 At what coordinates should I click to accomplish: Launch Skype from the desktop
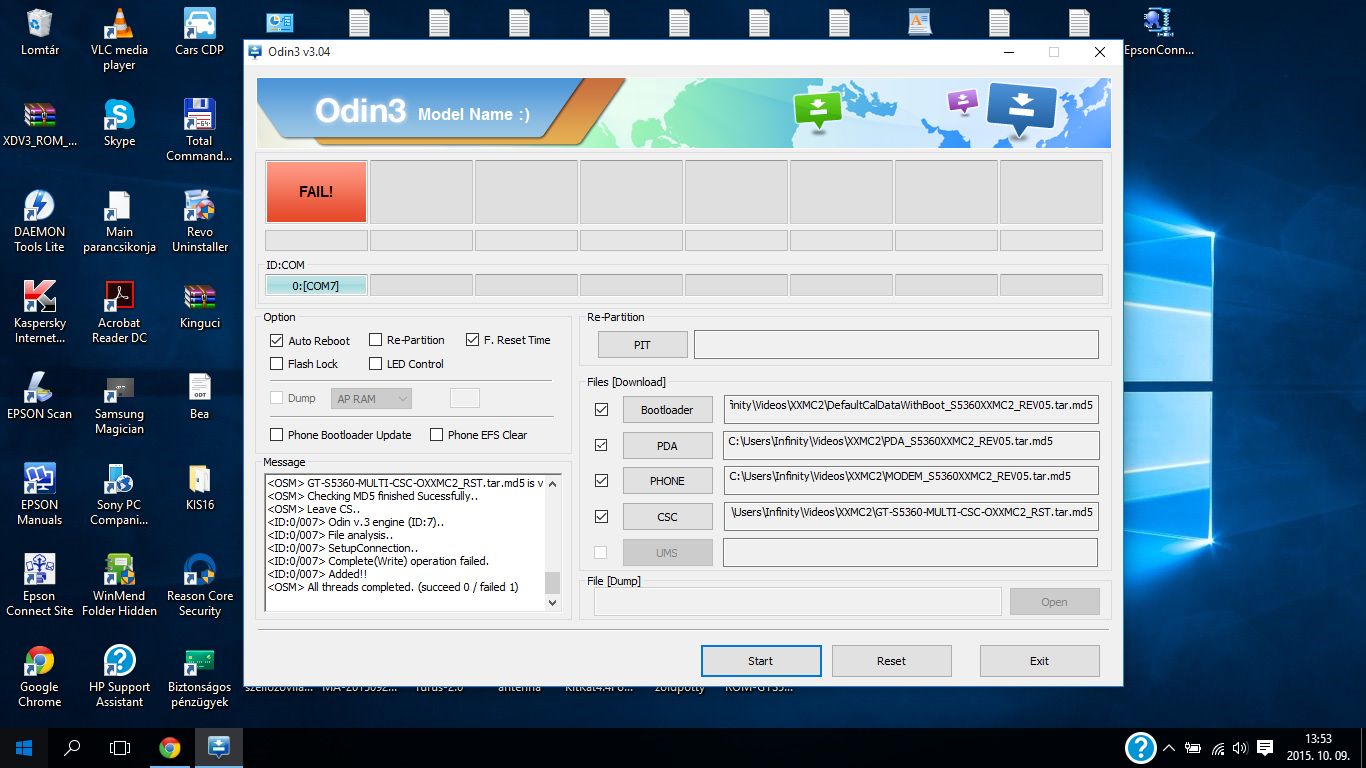pos(119,124)
